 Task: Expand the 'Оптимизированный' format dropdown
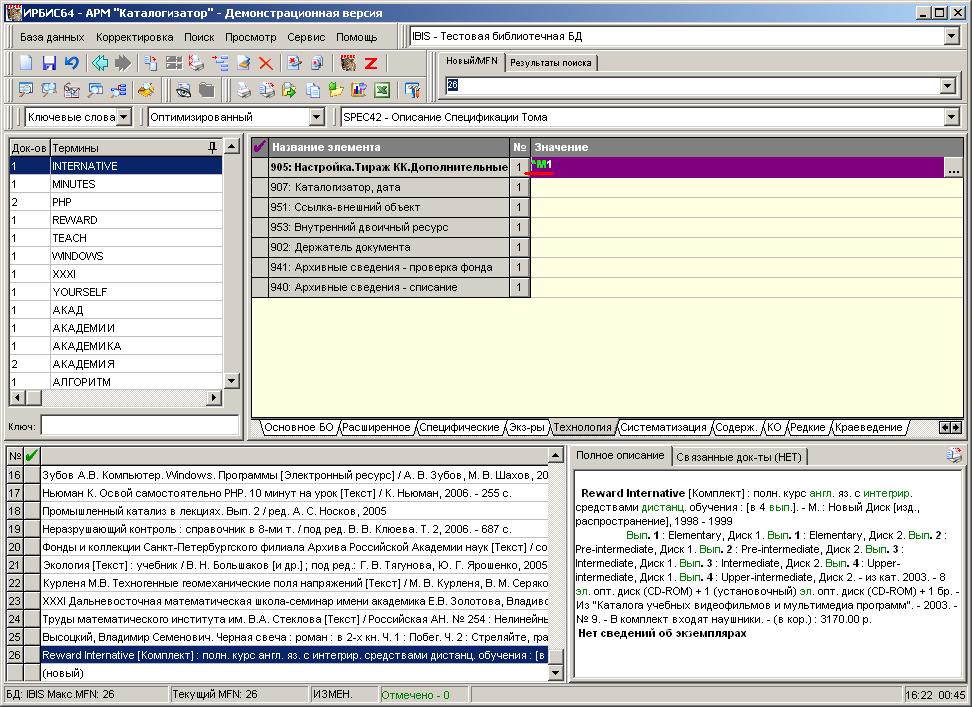[x=316, y=117]
